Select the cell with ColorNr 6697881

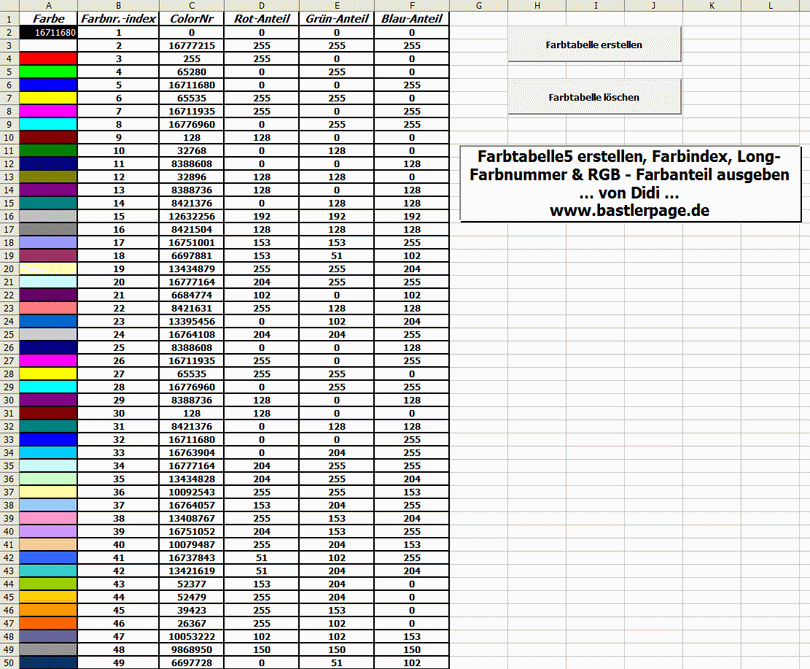click(x=192, y=255)
